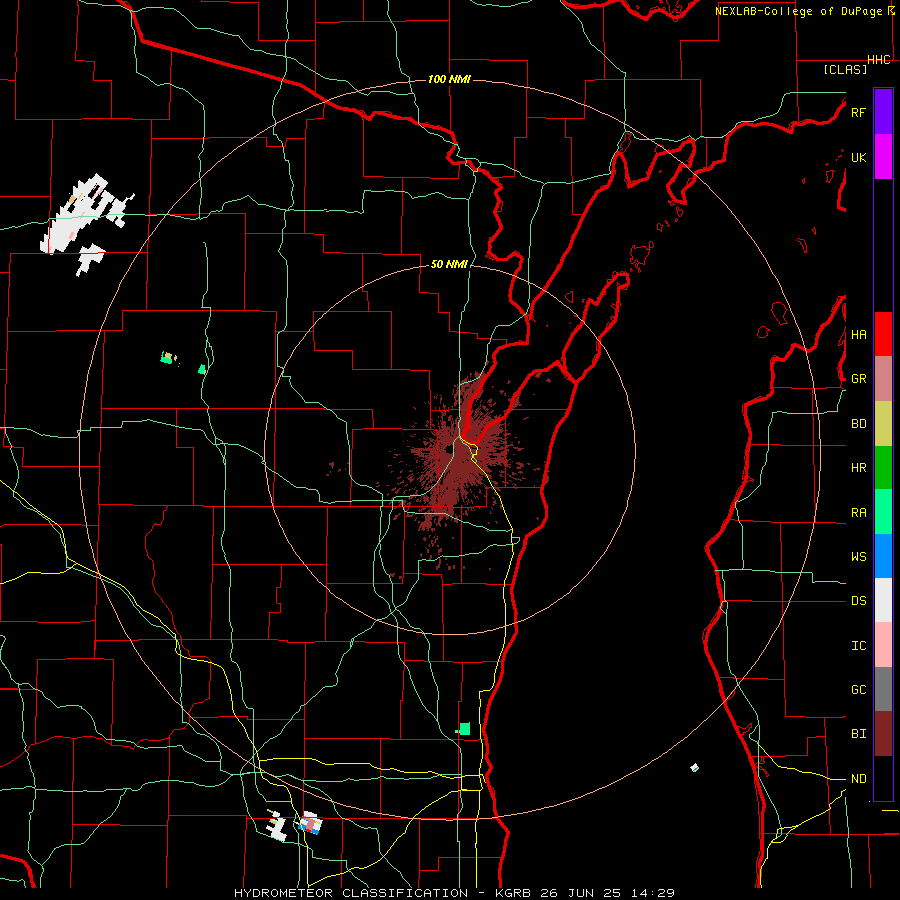Click the 100 NMI range ring label
This screenshot has height=900, width=900.
(x=449, y=79)
